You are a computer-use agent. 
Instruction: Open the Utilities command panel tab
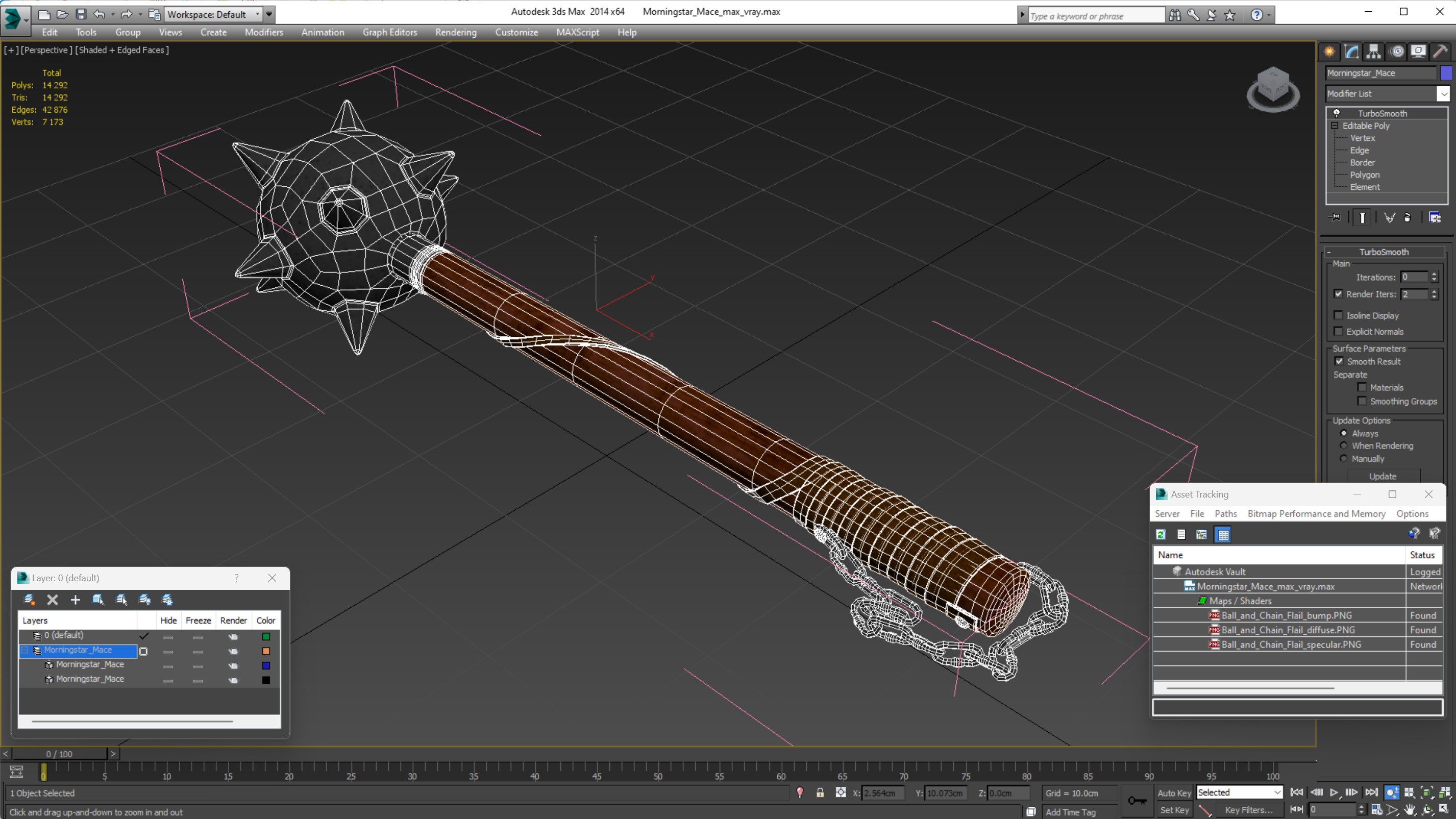pyautogui.click(x=1440, y=52)
